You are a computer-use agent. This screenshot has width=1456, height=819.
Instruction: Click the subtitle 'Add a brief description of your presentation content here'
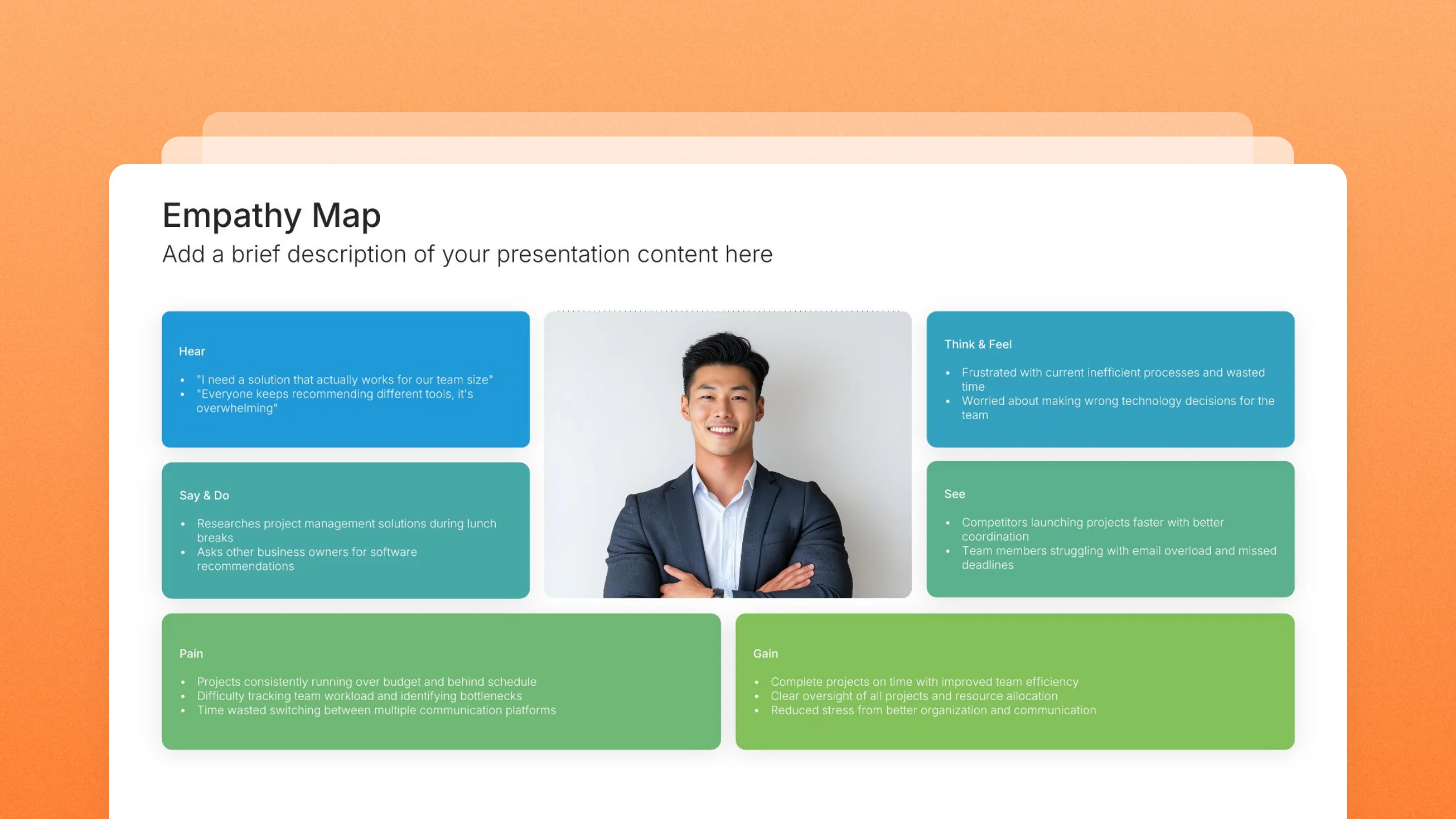pos(468,254)
